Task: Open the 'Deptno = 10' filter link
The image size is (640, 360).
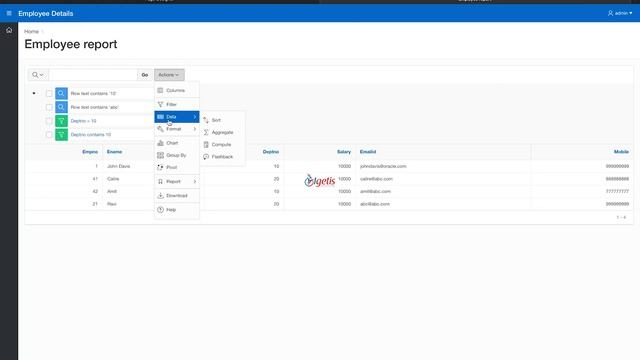Action: [83, 121]
